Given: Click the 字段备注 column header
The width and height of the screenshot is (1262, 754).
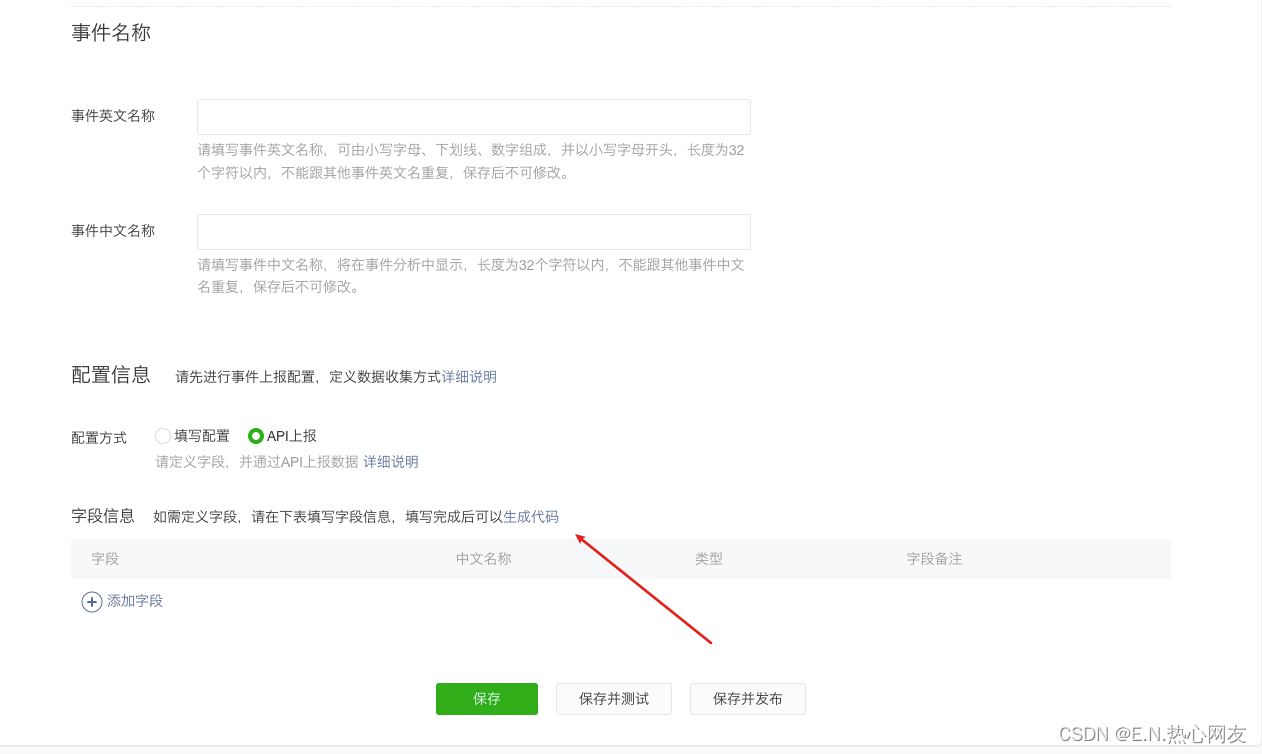Looking at the screenshot, I should pos(935,559).
